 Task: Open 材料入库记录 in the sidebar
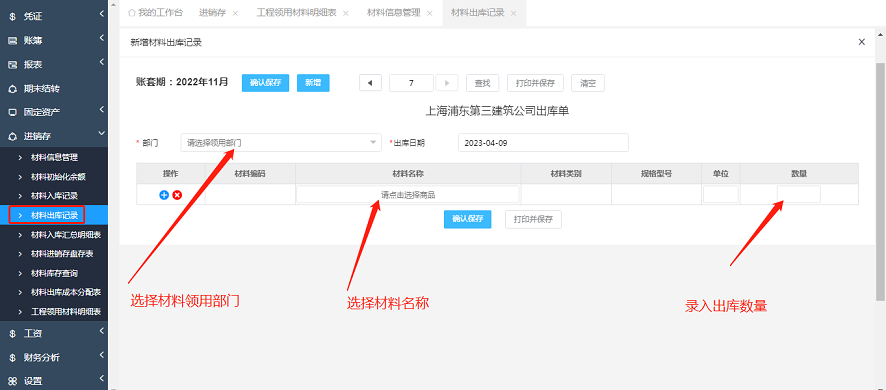pos(54,196)
